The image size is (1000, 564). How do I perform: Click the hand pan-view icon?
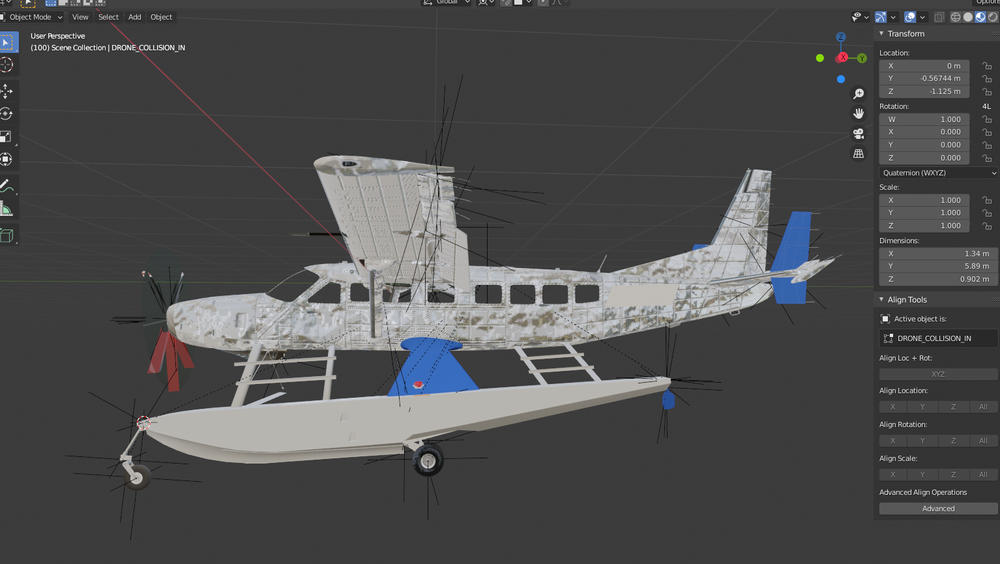pyautogui.click(x=858, y=114)
